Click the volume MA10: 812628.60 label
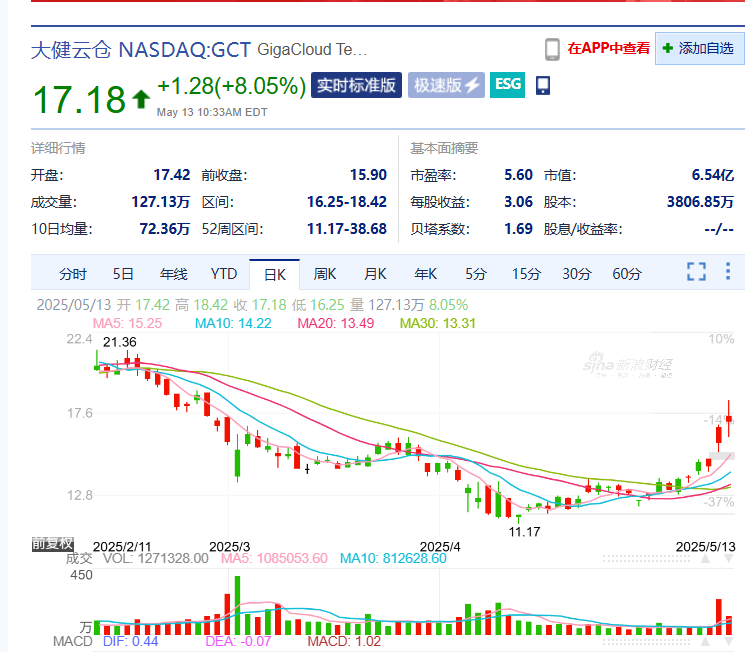Image resolution: width=745 pixels, height=652 pixels. click(393, 558)
